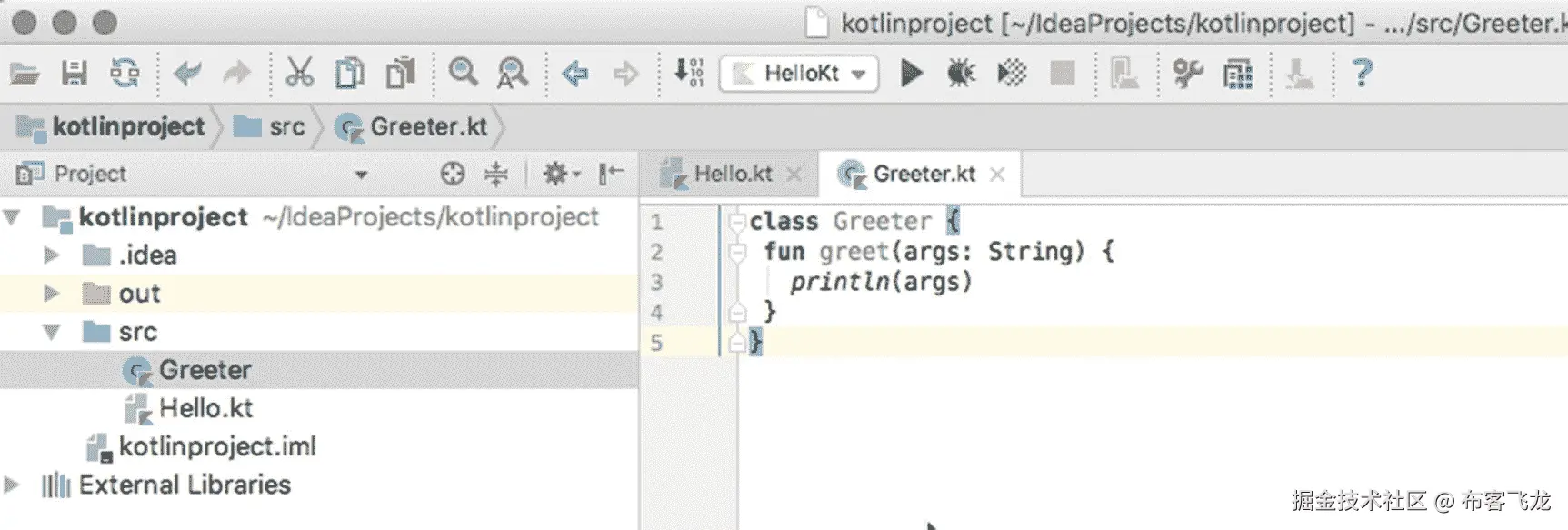Click the Greeter class name in editor
The height and width of the screenshot is (530, 1568).
(x=882, y=221)
